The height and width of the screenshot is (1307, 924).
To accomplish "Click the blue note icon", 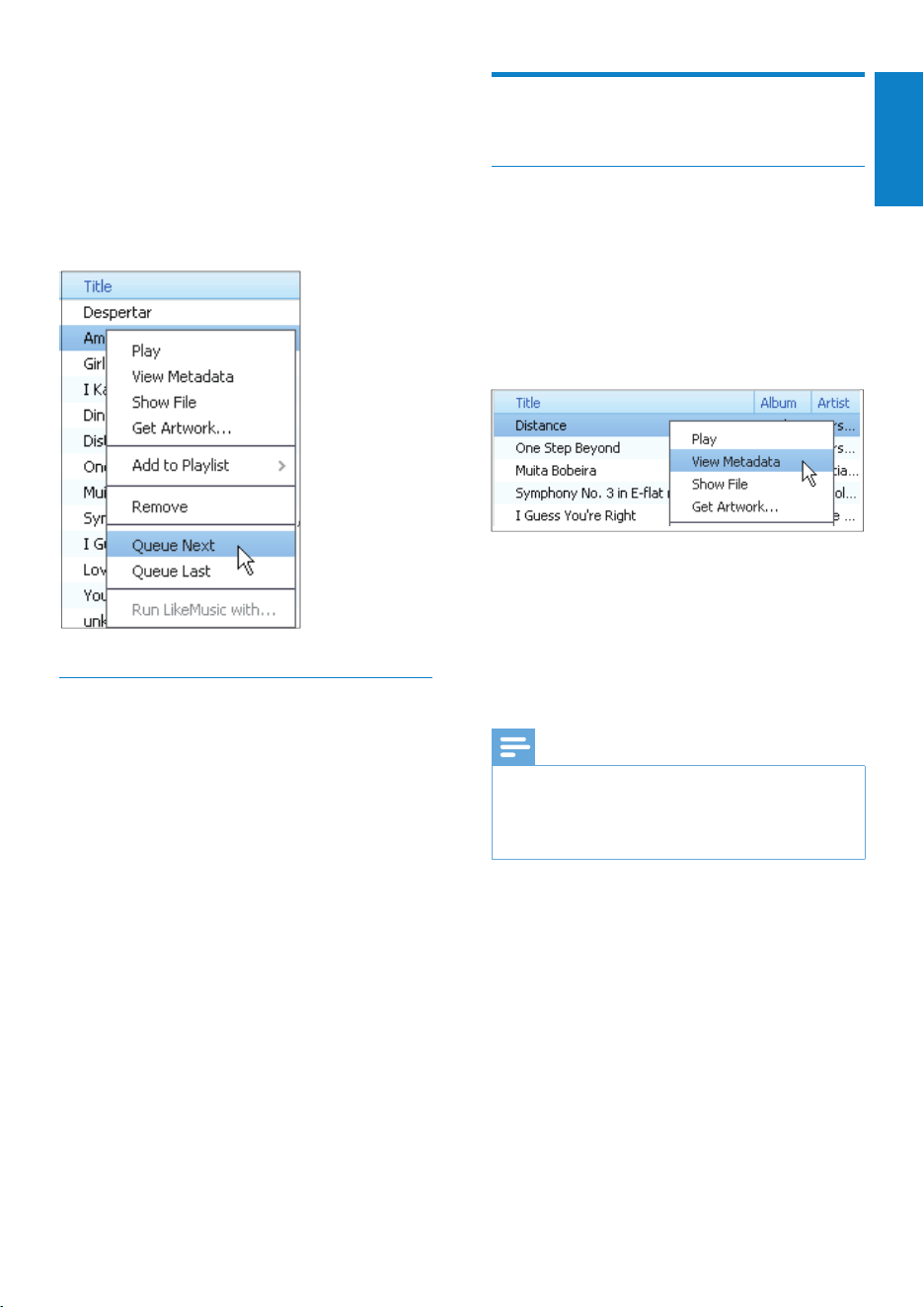I will tap(513, 747).
